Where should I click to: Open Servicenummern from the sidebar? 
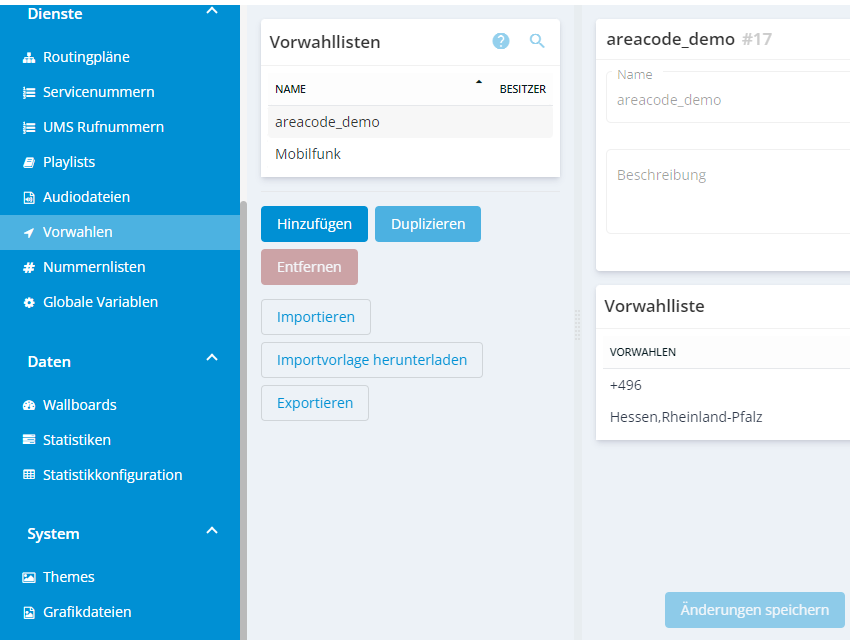(x=98, y=92)
